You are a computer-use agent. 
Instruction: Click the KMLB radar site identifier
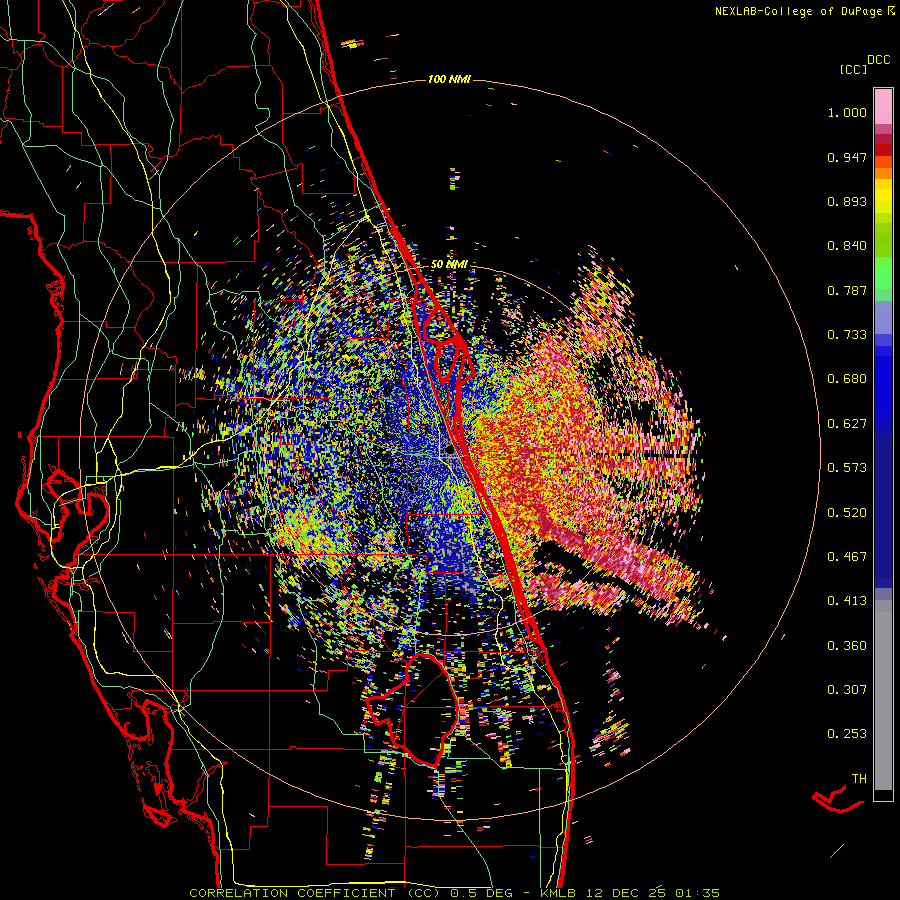557,893
